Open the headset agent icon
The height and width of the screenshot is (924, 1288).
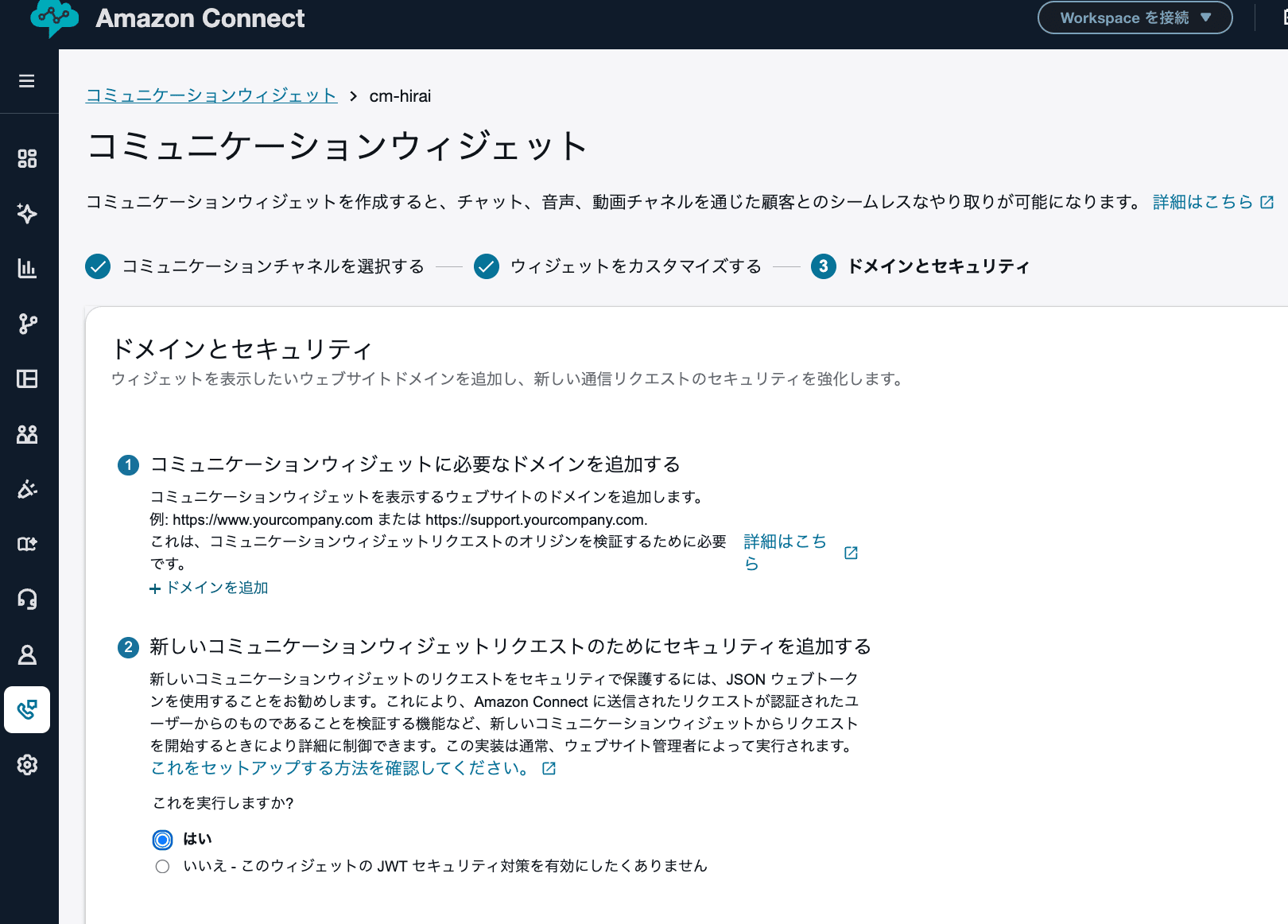point(27,599)
